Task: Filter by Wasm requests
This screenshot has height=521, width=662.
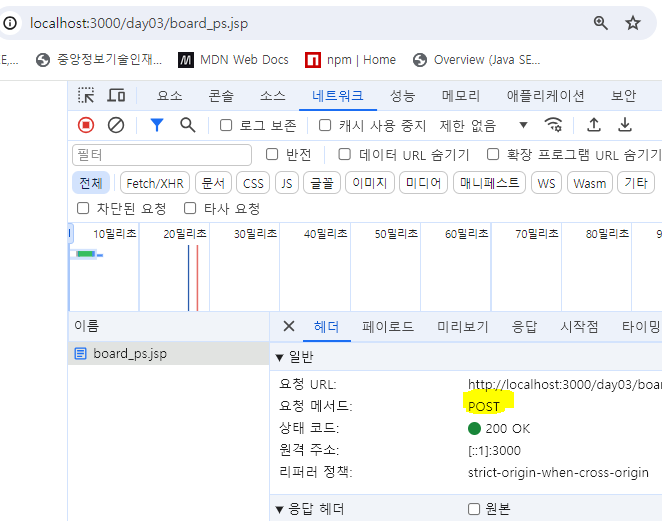Action: pos(589,183)
